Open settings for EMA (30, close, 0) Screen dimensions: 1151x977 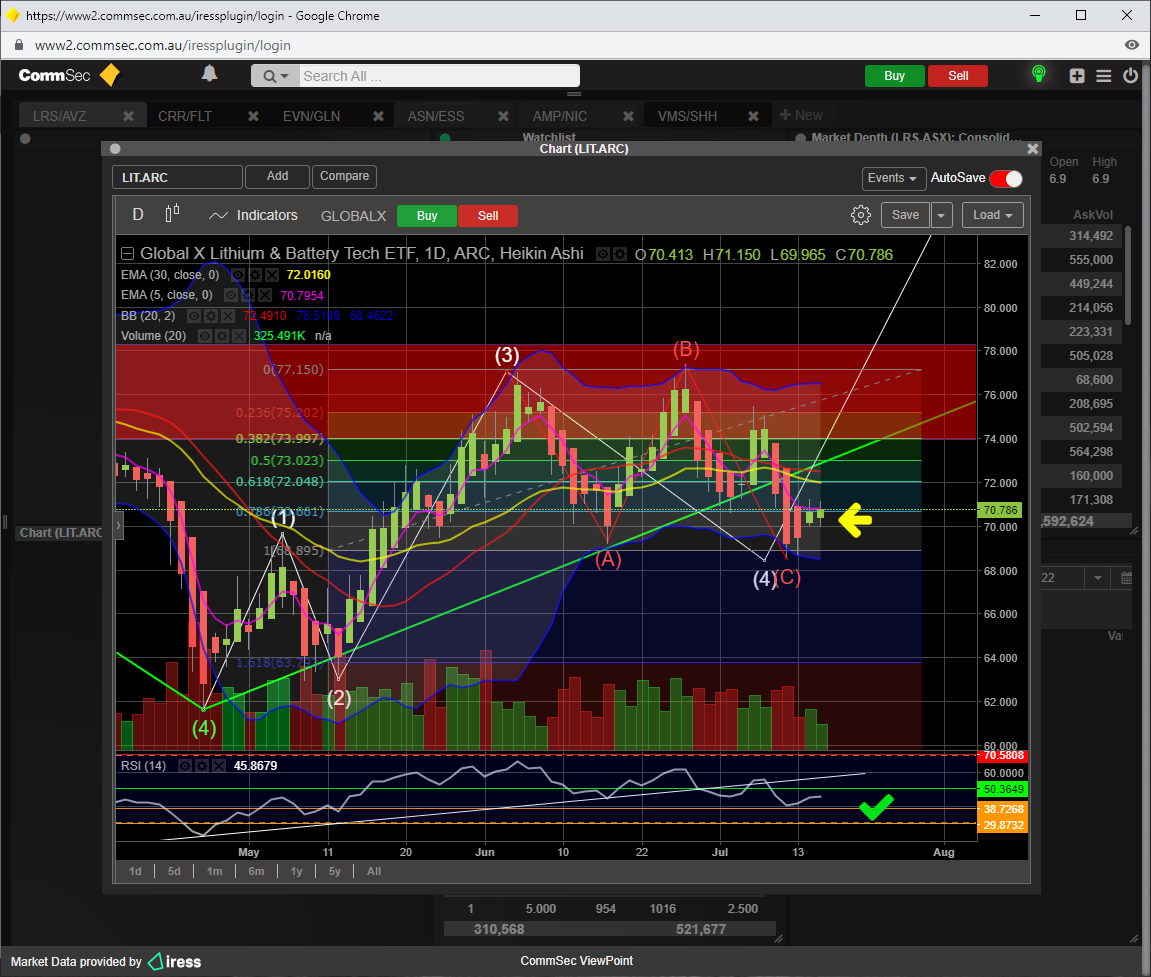click(255, 274)
